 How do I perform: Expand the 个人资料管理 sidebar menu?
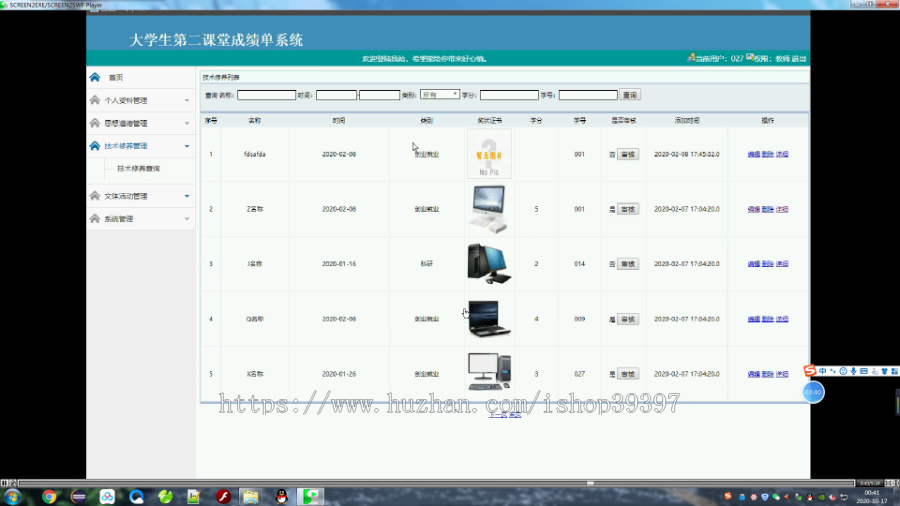pos(141,100)
